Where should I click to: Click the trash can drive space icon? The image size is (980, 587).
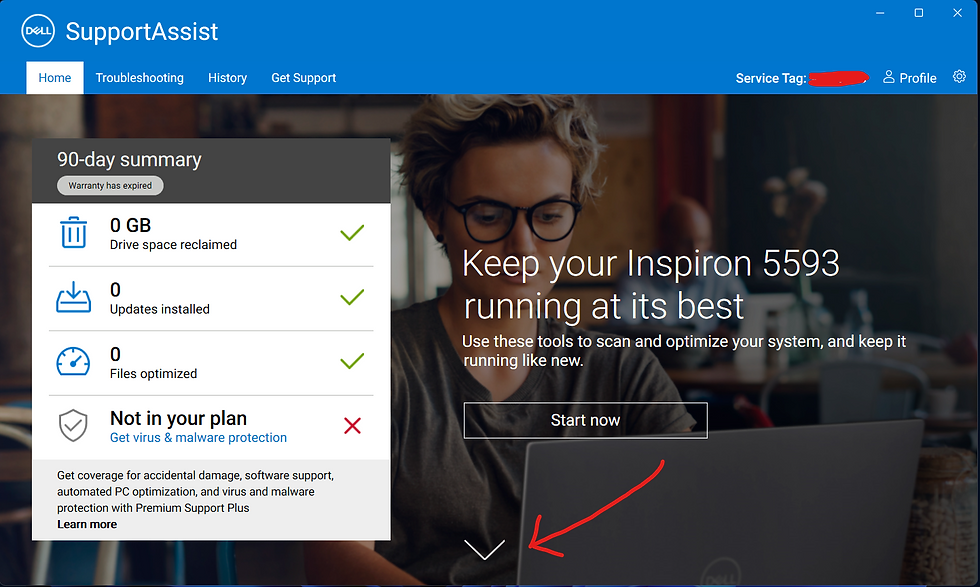(x=74, y=232)
